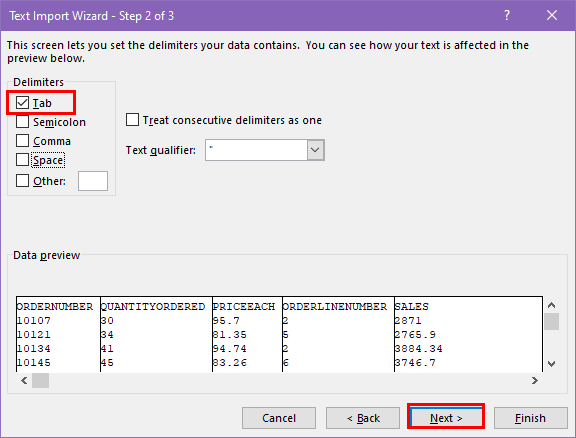Go back with the Back button
This screenshot has width=576, height=438.
click(363, 418)
